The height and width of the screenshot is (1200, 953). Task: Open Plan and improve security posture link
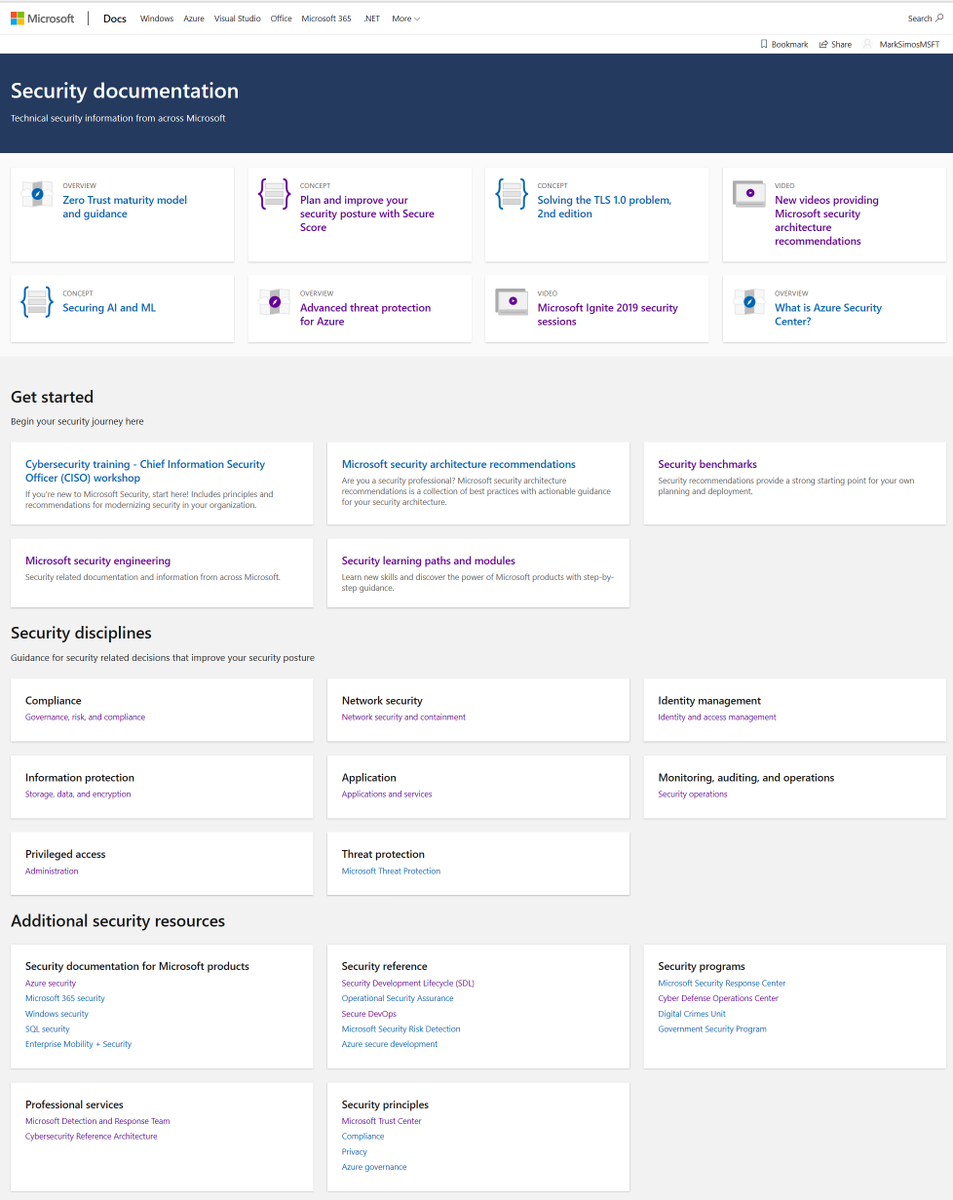[367, 214]
